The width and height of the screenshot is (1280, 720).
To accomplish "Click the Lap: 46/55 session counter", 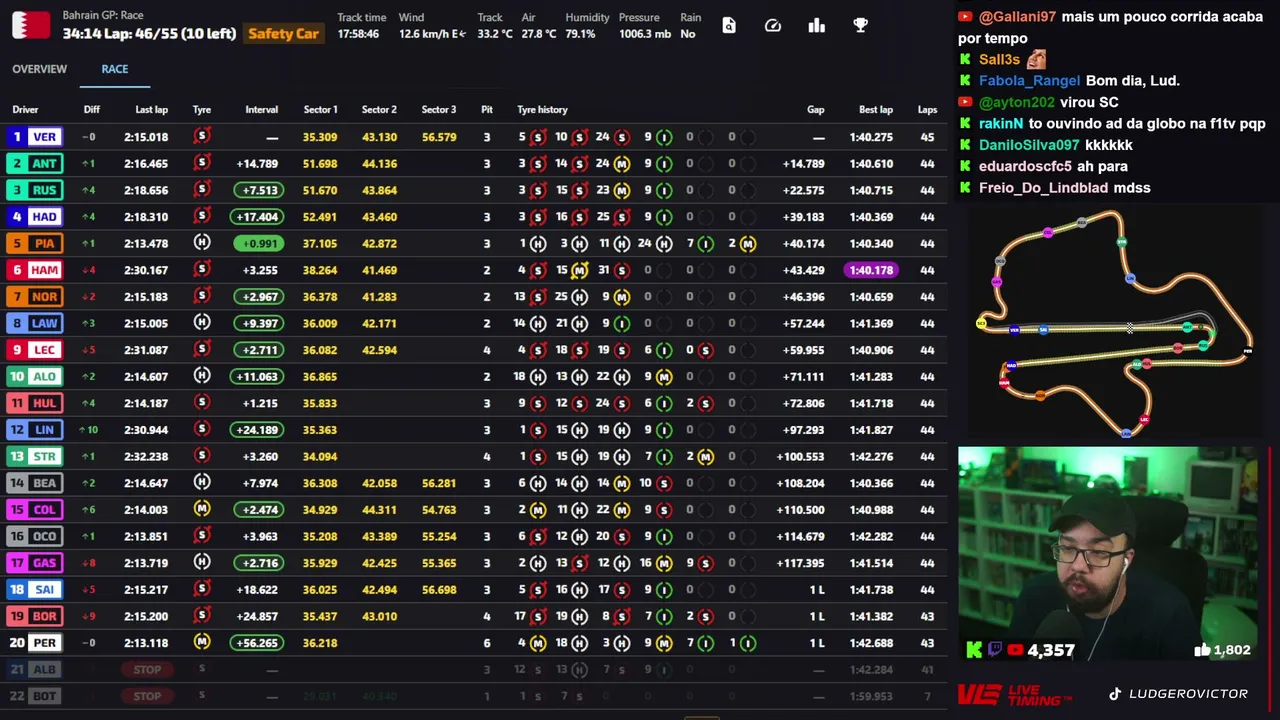I will pyautogui.click(x=169, y=34).
